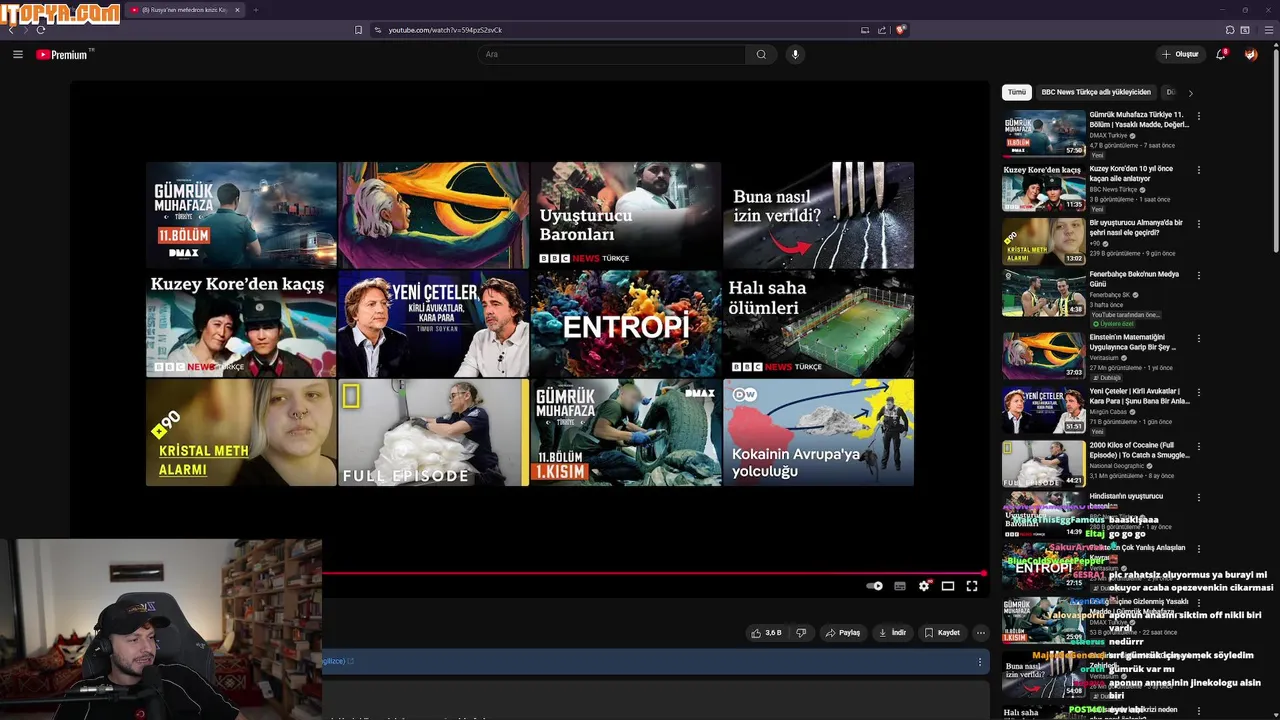Click the Paylaş share button
The width and height of the screenshot is (1280, 720).
842,633
